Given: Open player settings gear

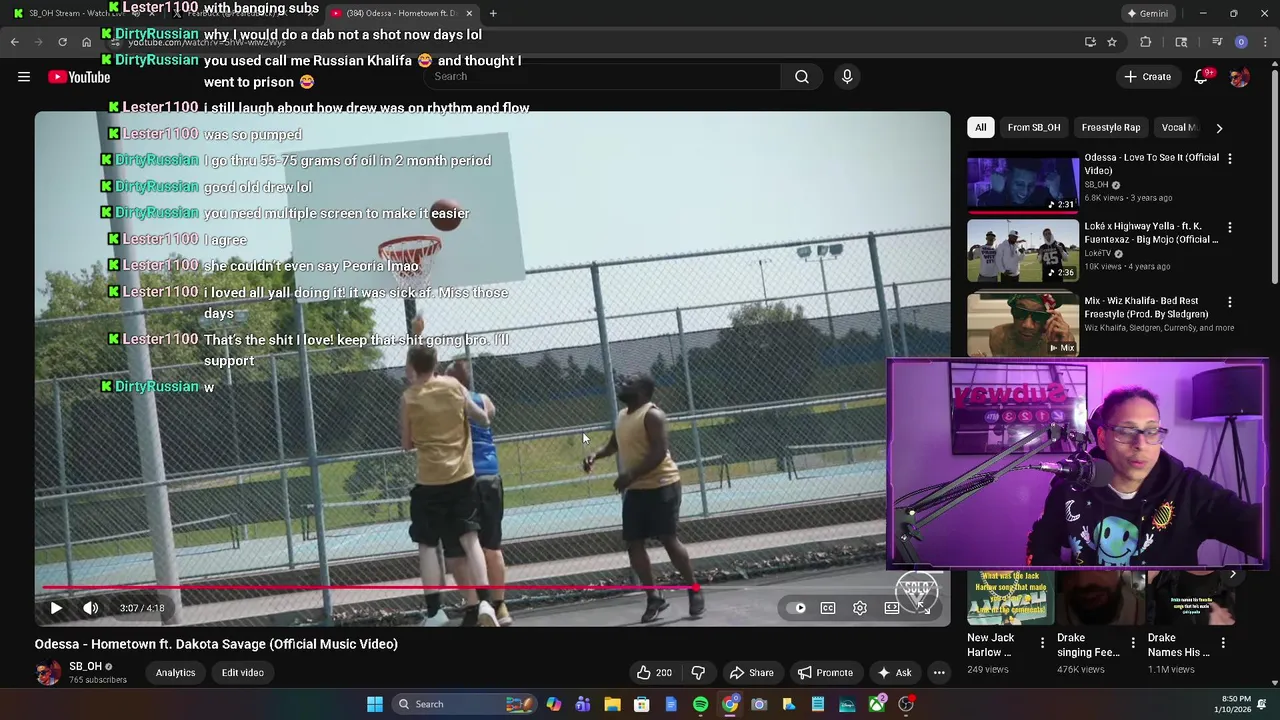Looking at the screenshot, I should (860, 608).
